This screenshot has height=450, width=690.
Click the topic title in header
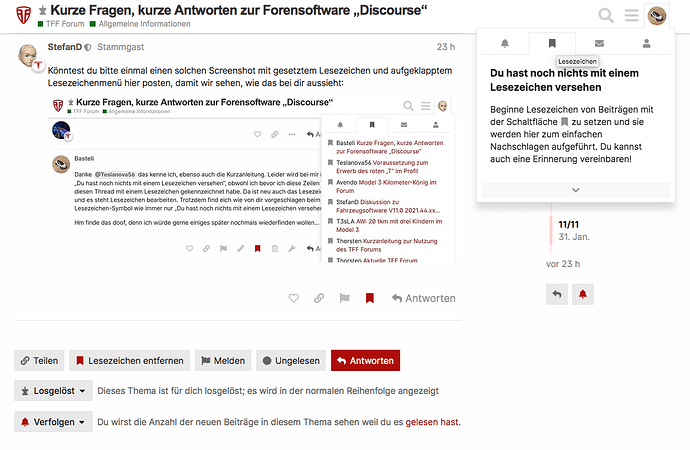pos(239,10)
